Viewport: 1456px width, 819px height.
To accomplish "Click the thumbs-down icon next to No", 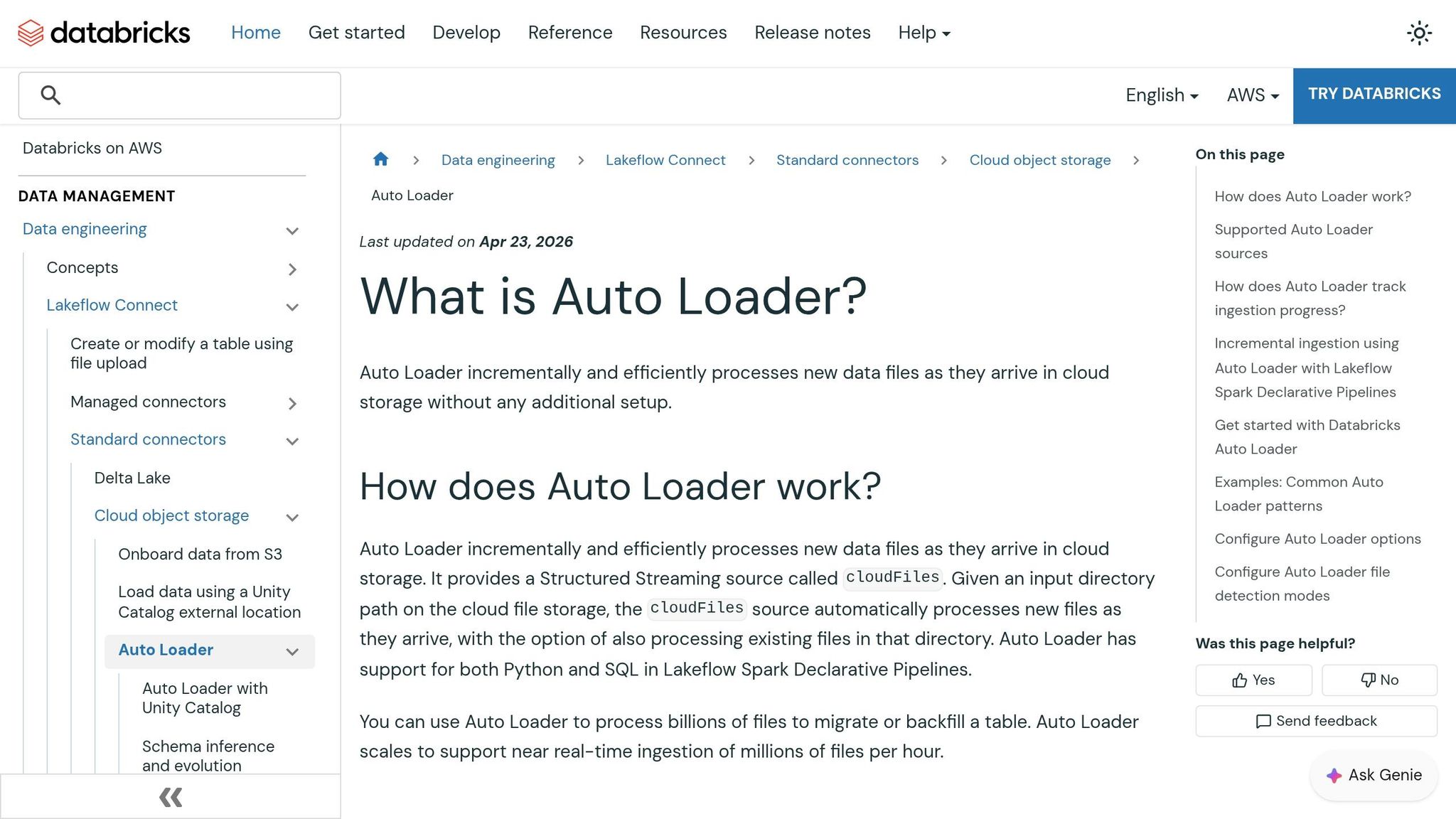I will pos(1369,680).
